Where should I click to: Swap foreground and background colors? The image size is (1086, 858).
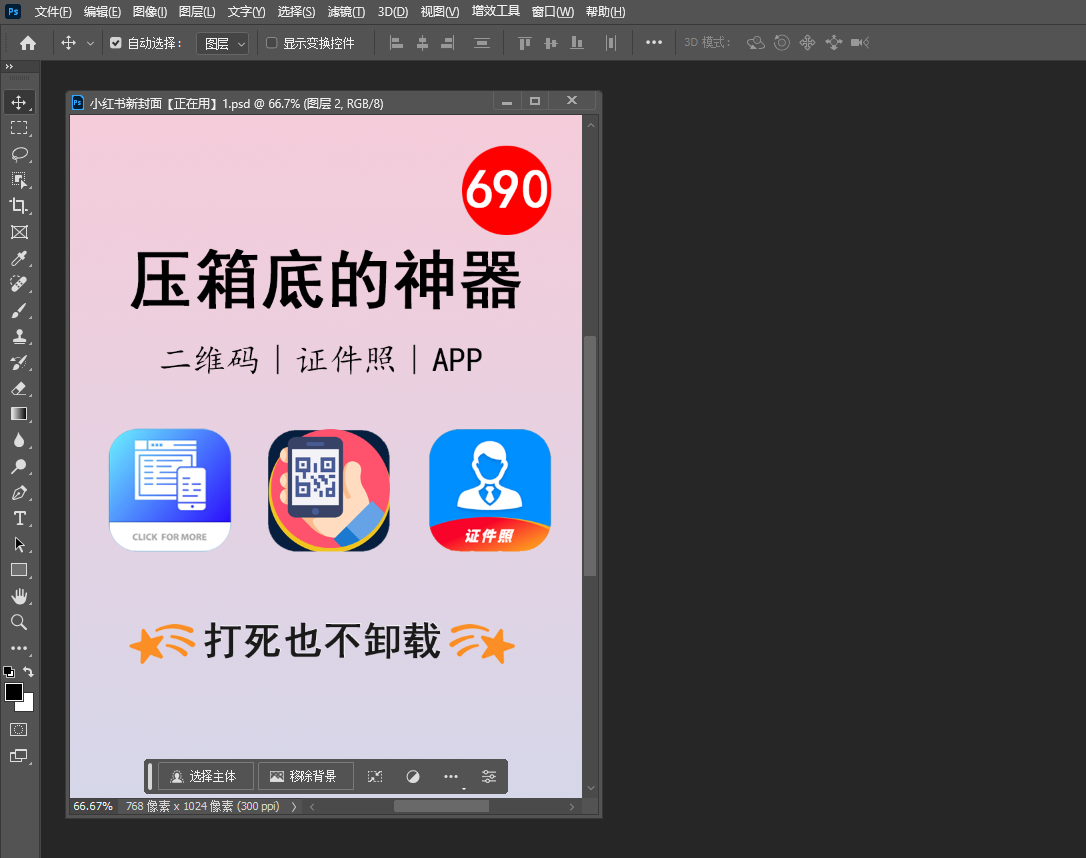tap(28, 672)
